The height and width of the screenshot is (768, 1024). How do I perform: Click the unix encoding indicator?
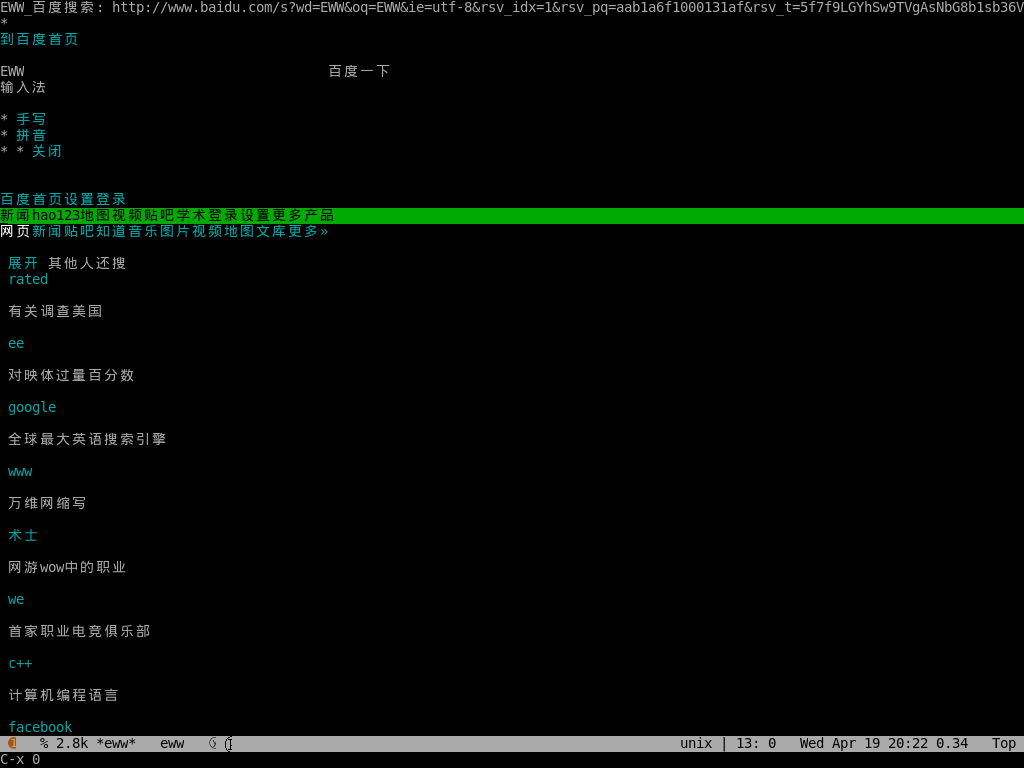(696, 743)
